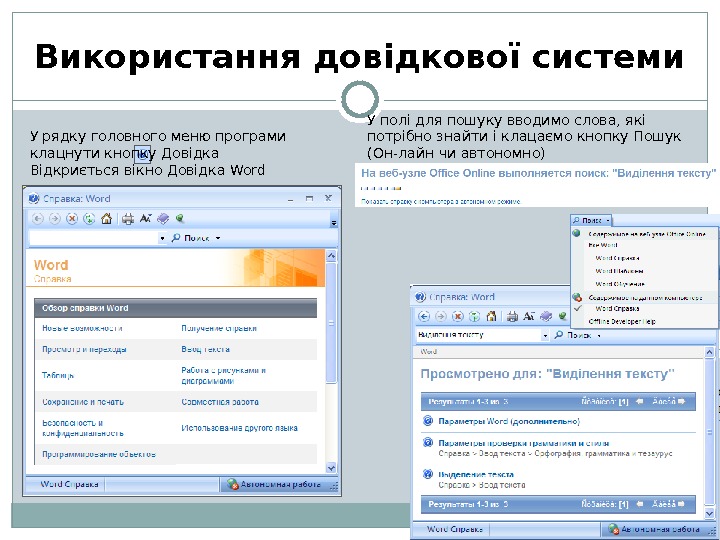Toggle keep-on-top pin in right Help window
Viewport: 720px width, 540px height.
tap(562, 316)
